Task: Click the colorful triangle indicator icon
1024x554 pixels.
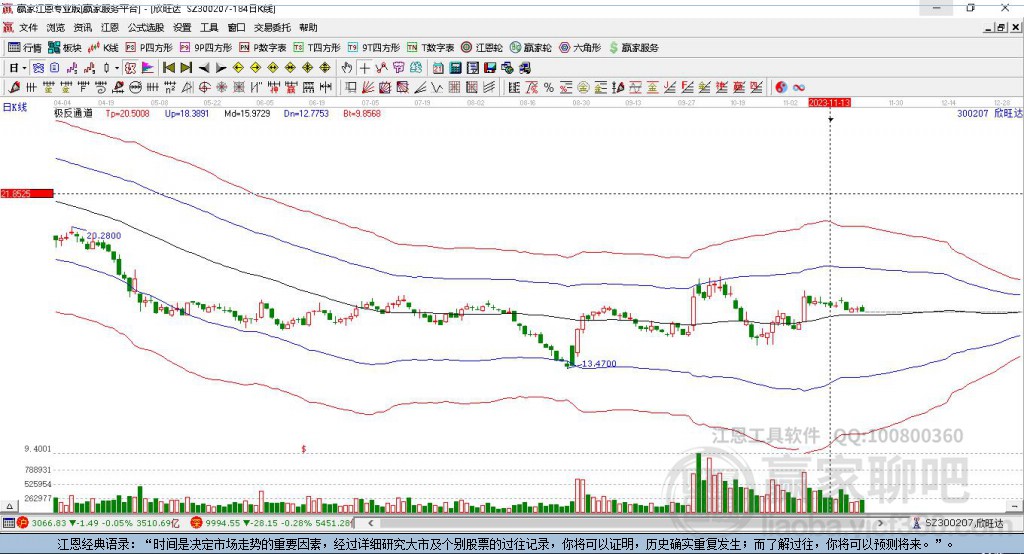Action: [148, 68]
